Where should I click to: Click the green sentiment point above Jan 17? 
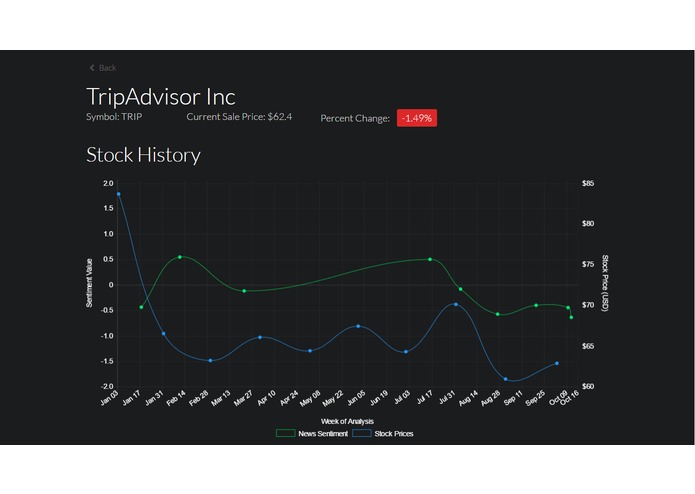pyautogui.click(x=141, y=307)
